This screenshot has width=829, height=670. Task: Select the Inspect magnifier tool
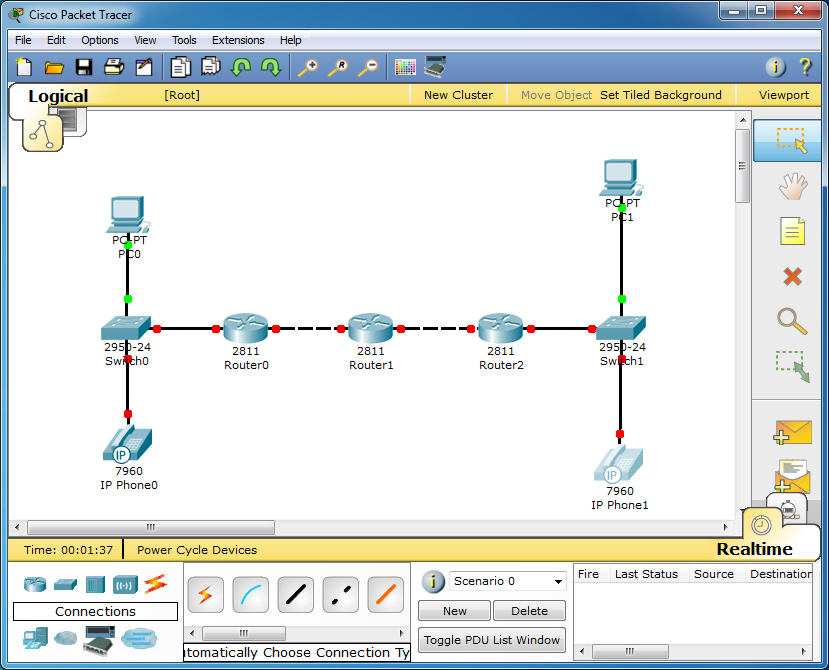pyautogui.click(x=793, y=321)
